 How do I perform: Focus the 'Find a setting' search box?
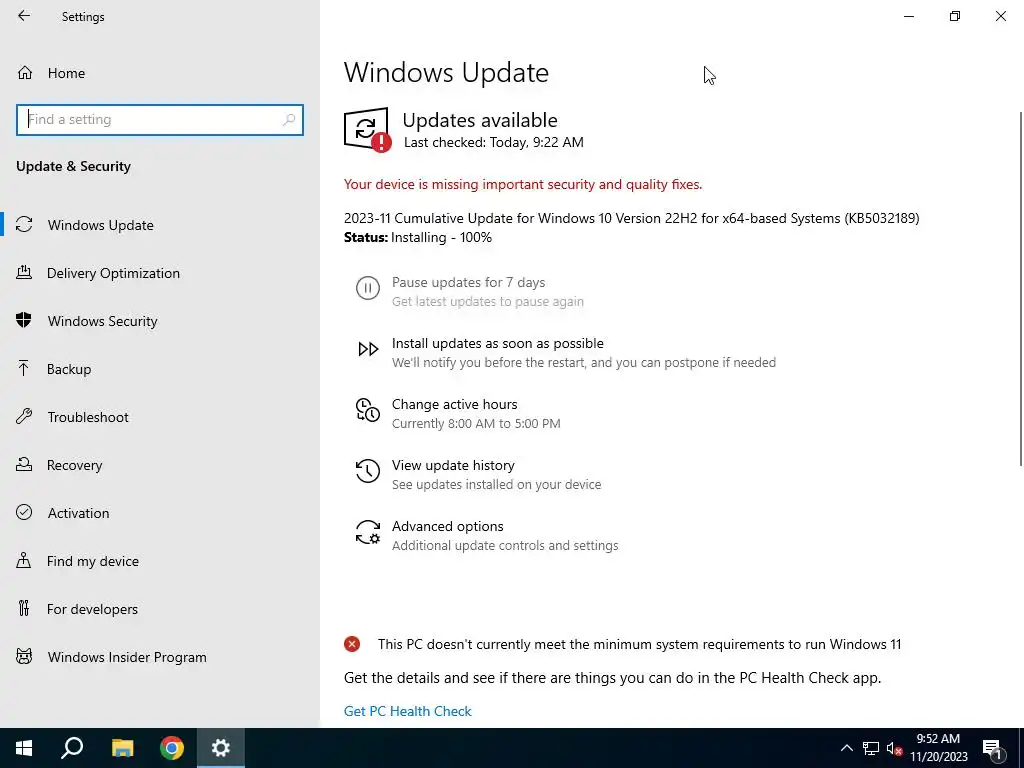pos(159,120)
